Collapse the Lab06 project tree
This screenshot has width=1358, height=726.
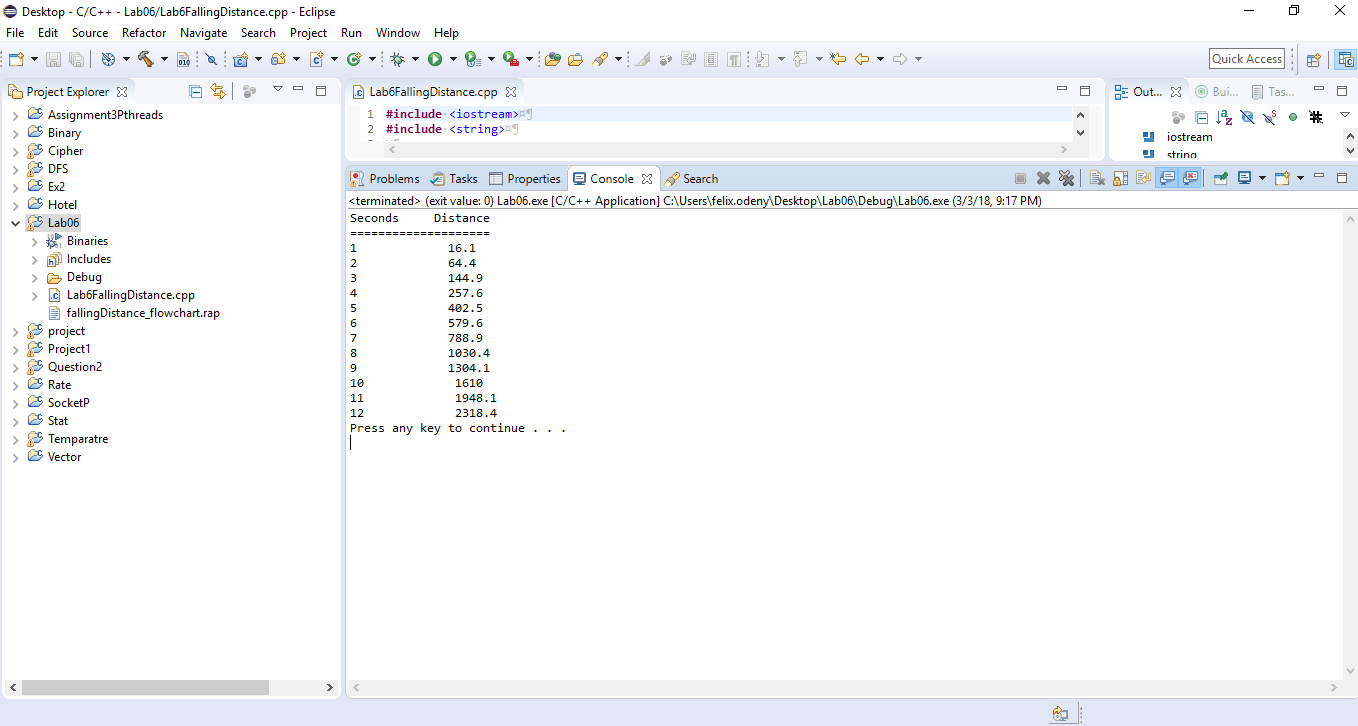(x=15, y=223)
